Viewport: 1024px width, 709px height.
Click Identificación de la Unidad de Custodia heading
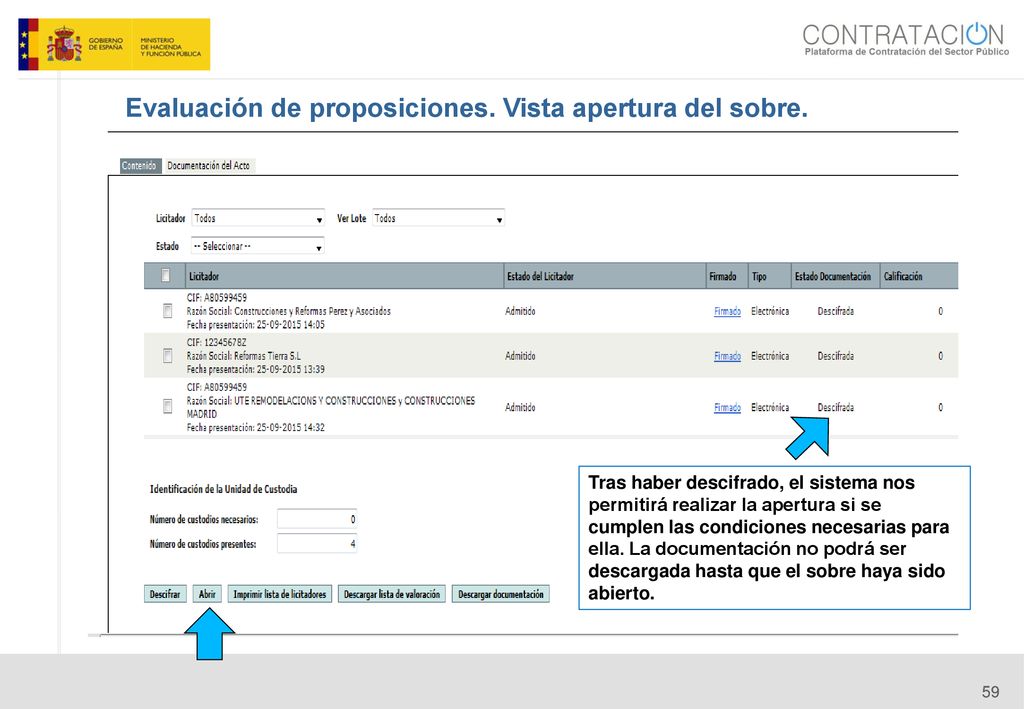pos(223,489)
